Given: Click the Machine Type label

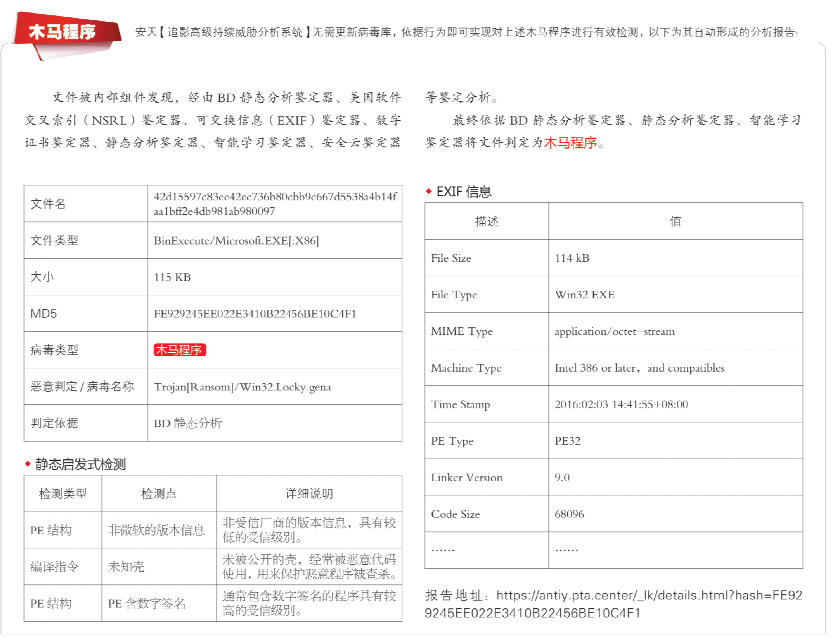Looking at the screenshot, I should click(466, 368).
